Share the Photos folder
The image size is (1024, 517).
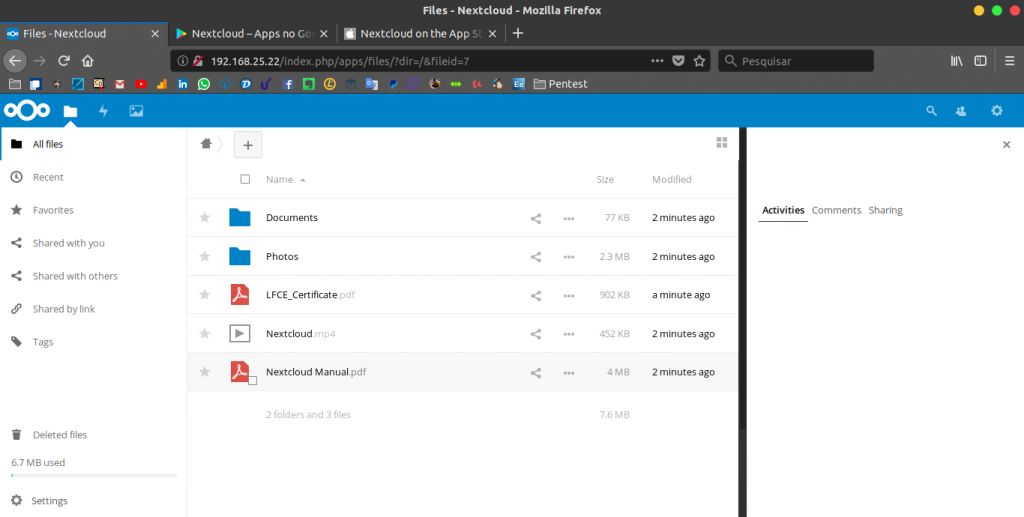pyautogui.click(x=536, y=257)
